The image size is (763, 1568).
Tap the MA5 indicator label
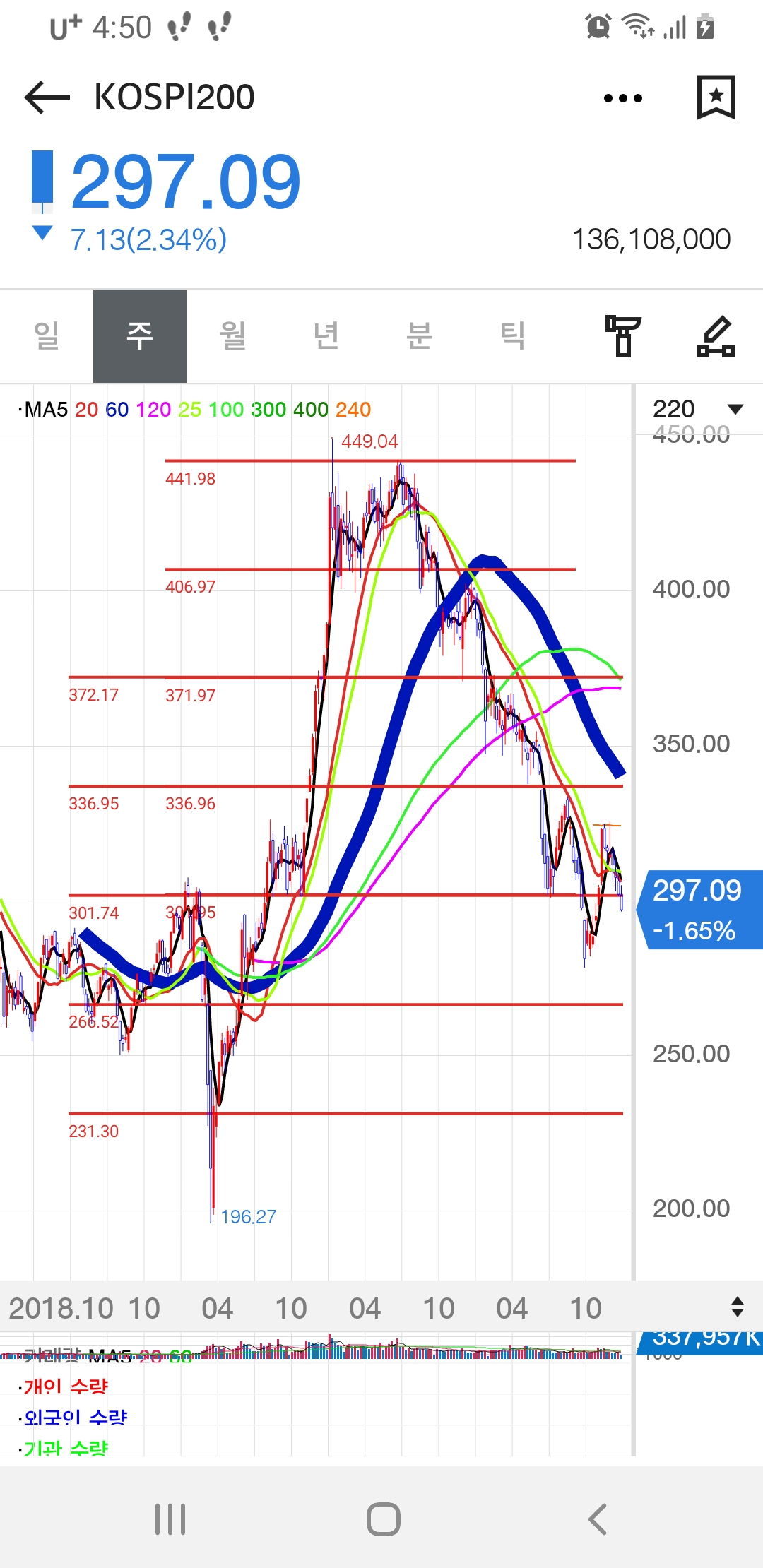(46, 410)
